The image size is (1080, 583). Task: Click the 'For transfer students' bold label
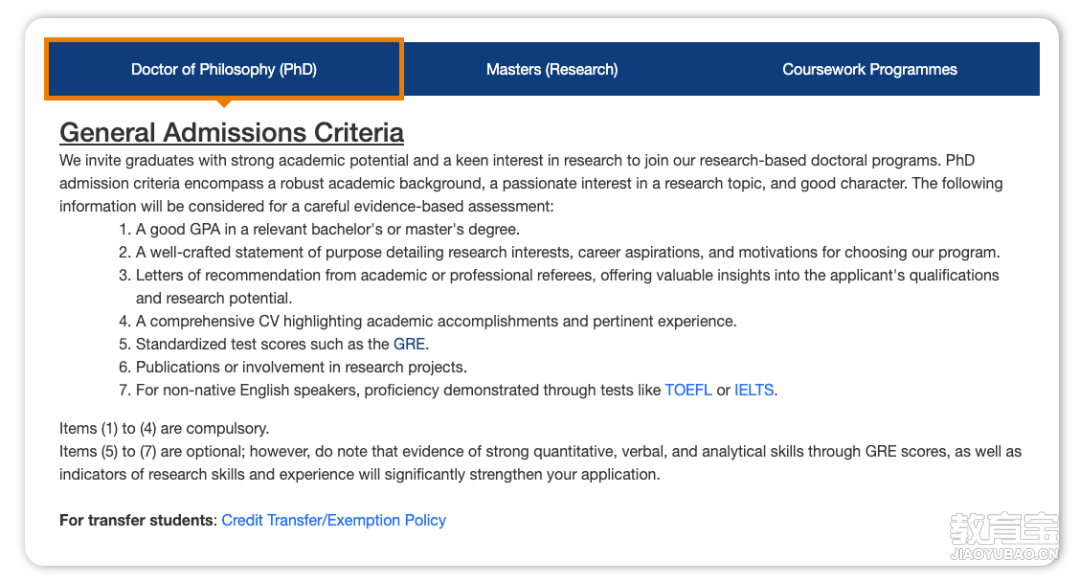138,520
